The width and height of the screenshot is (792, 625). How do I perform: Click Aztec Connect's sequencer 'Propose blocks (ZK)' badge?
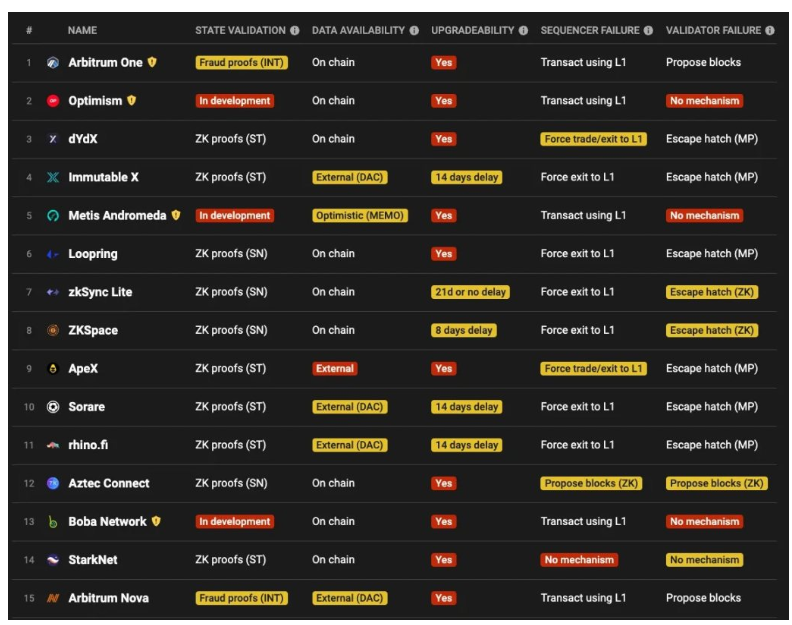click(591, 484)
